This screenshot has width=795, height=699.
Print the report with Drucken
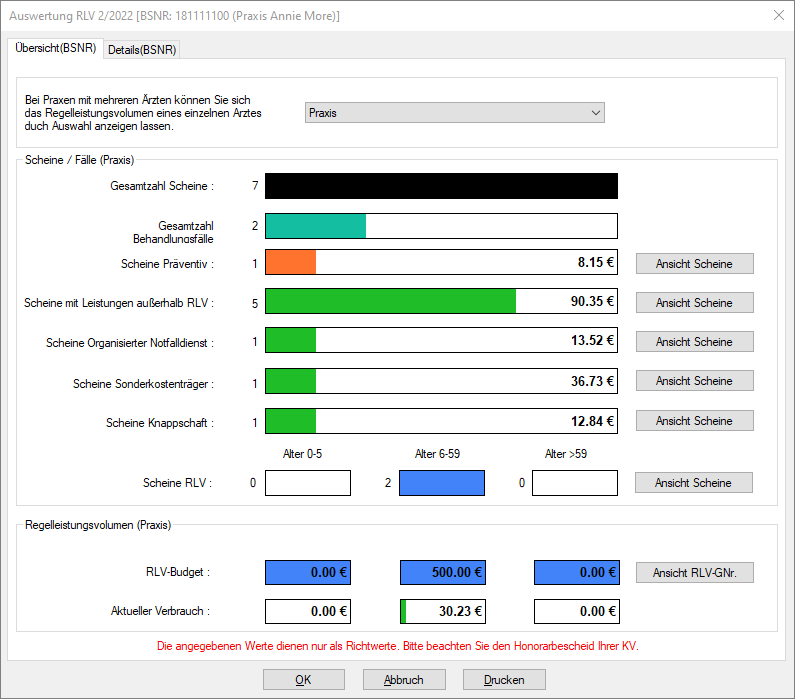[504, 680]
